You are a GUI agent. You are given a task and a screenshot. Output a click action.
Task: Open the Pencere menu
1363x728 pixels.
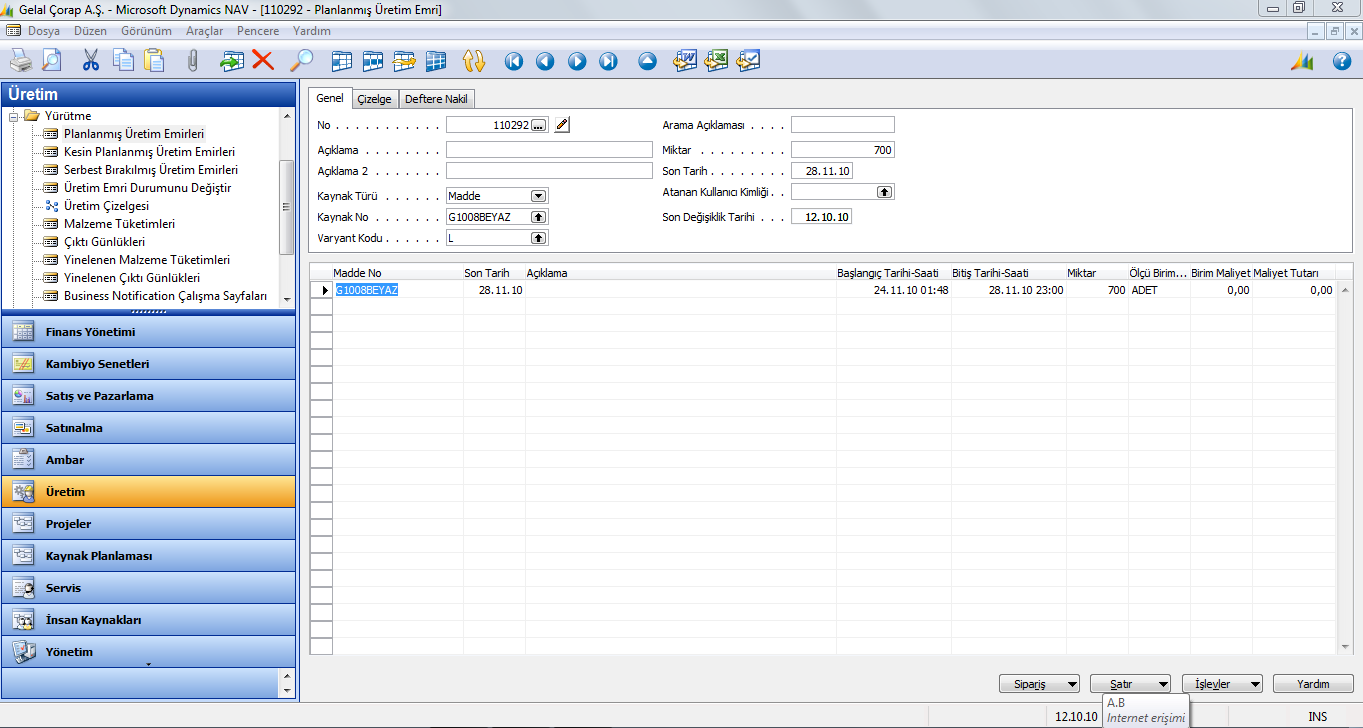[258, 31]
